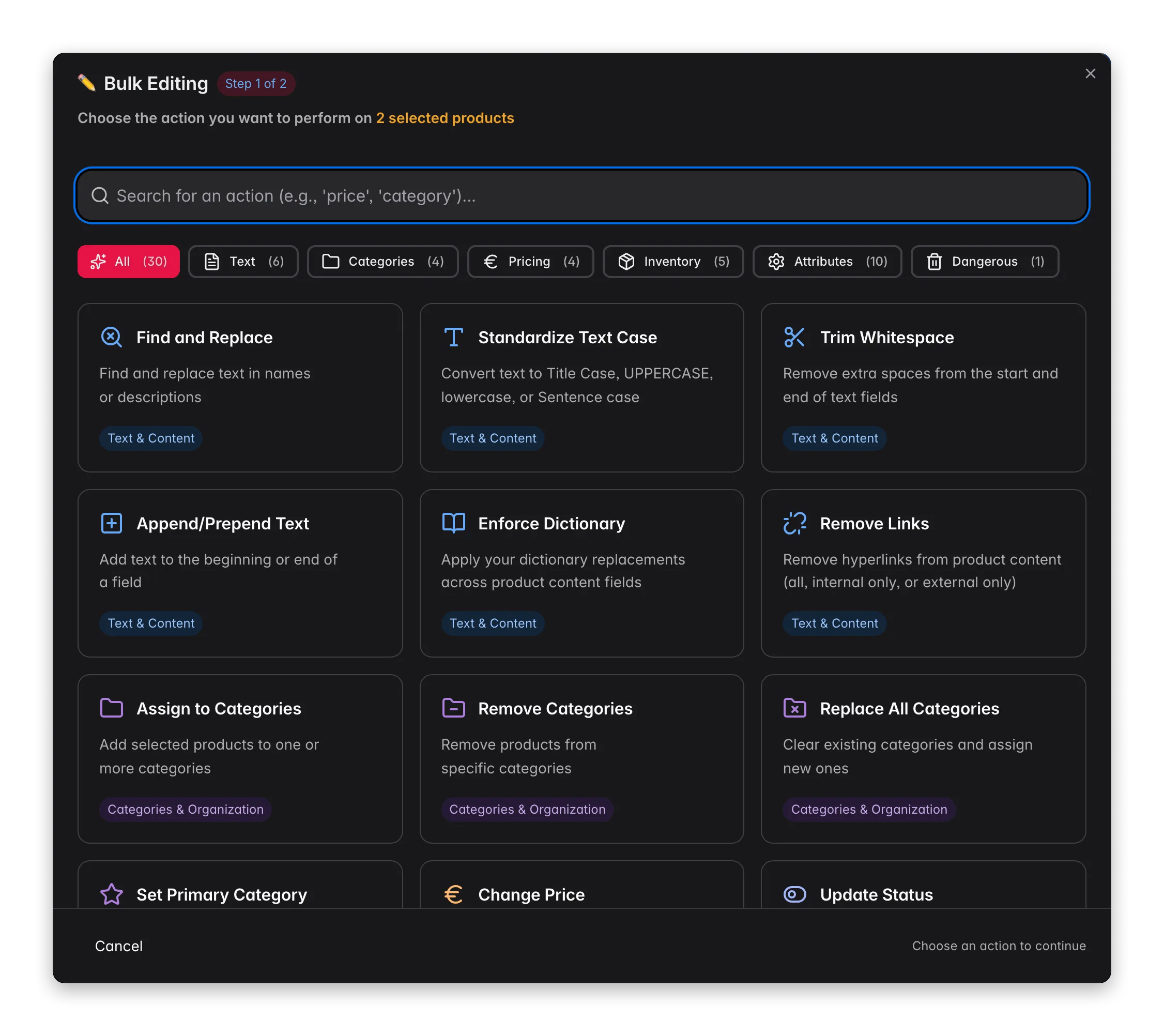Click the document icon on the Text filter

pos(212,262)
